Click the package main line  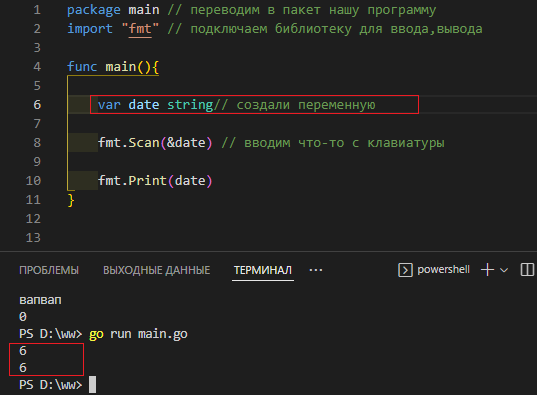tap(113, 10)
